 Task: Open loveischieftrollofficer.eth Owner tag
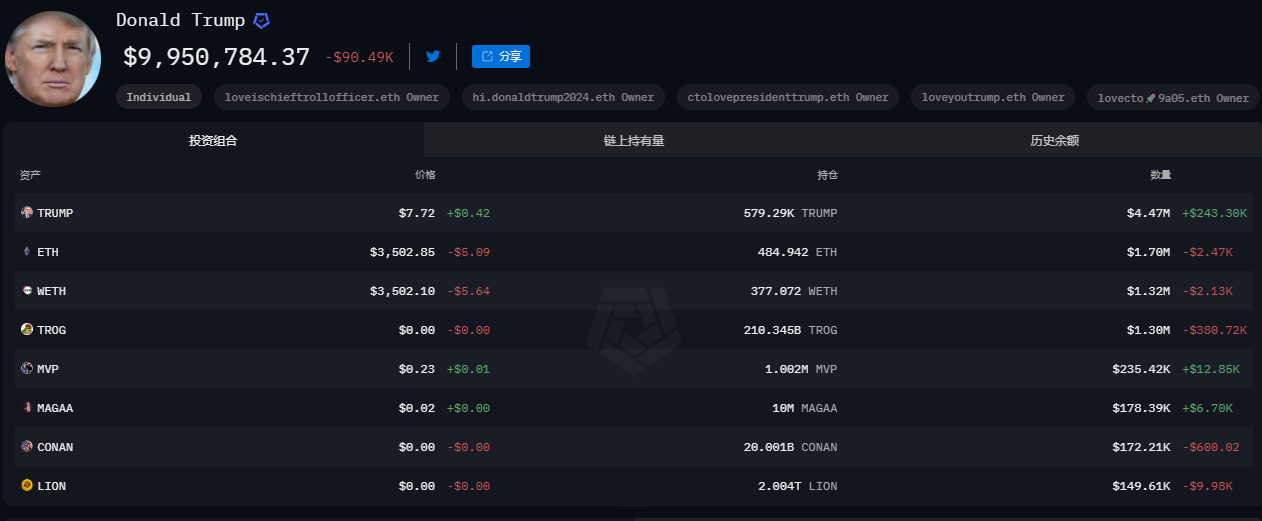click(332, 97)
